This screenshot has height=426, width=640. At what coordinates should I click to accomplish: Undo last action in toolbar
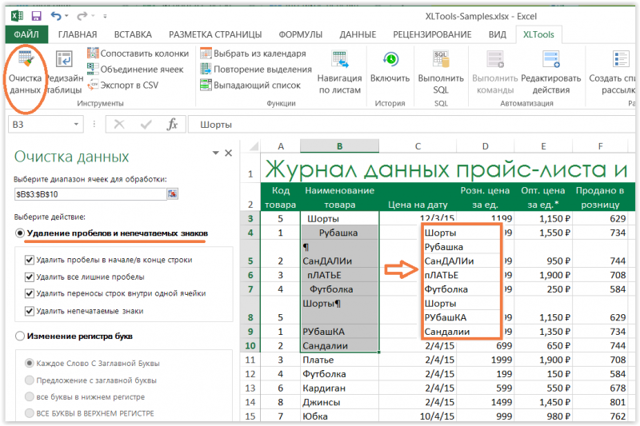click(x=56, y=16)
